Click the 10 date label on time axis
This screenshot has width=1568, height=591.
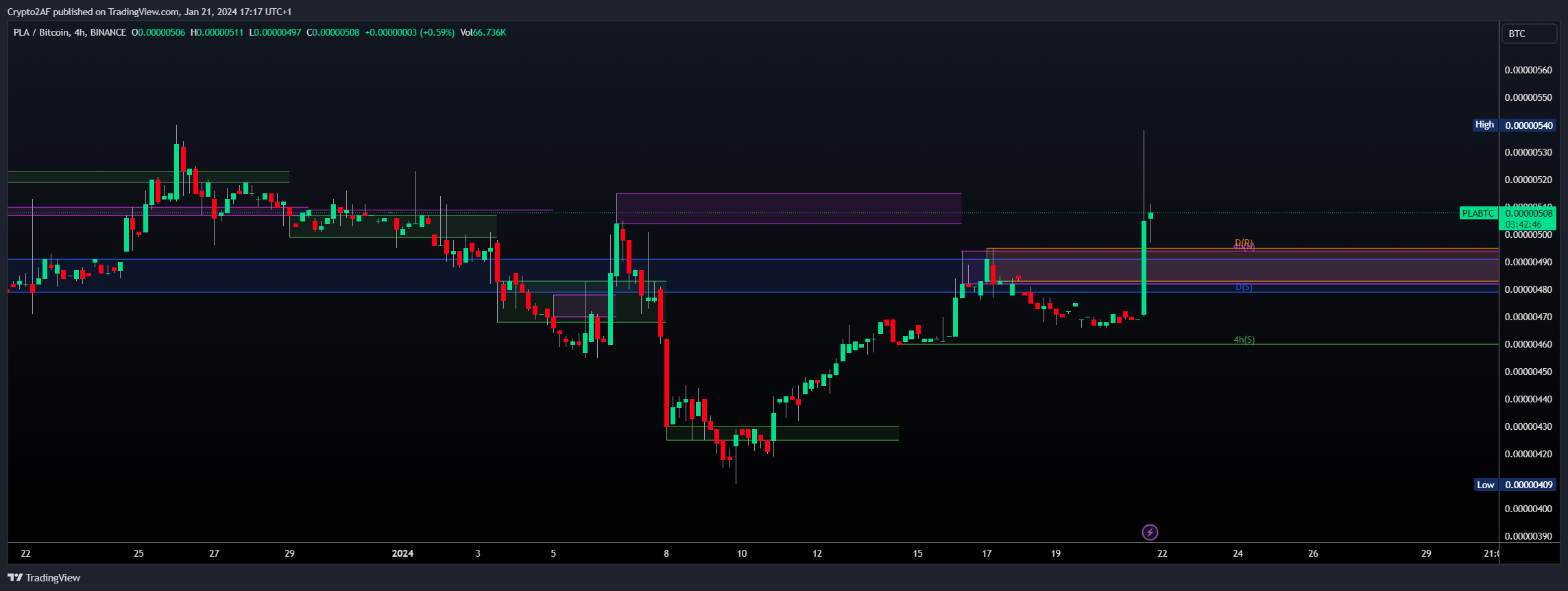tap(742, 553)
